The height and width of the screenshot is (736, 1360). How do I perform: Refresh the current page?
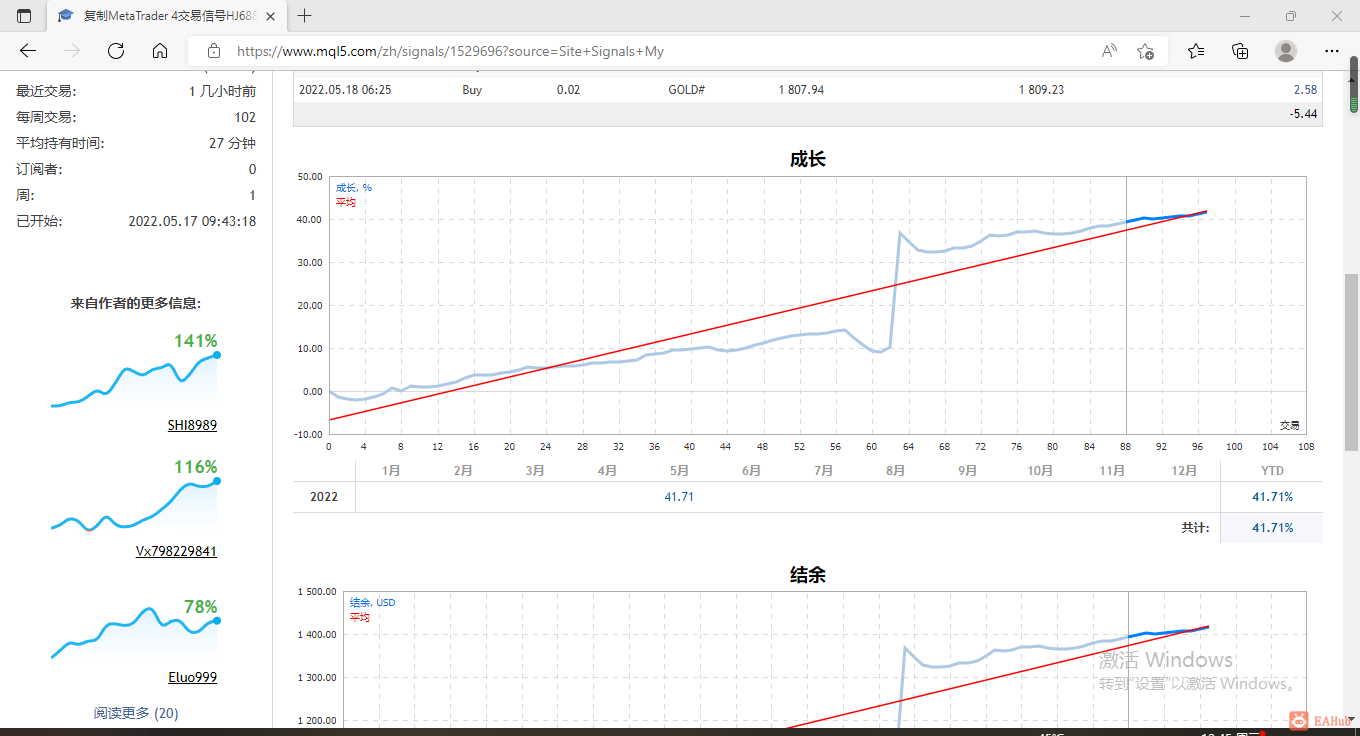click(x=115, y=51)
